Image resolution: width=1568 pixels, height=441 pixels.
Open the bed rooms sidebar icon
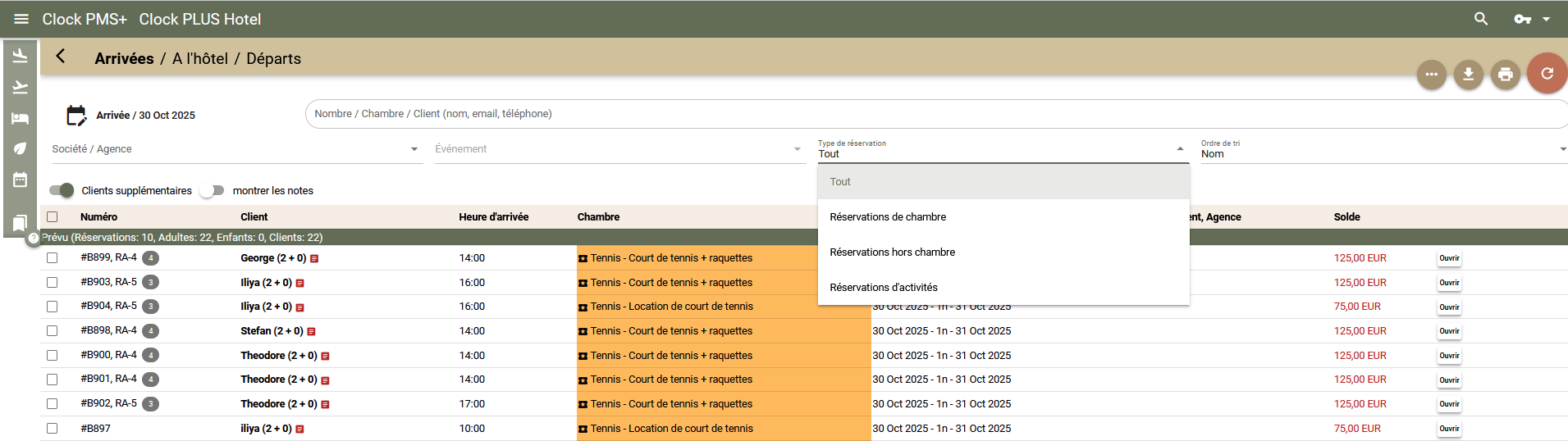21,118
